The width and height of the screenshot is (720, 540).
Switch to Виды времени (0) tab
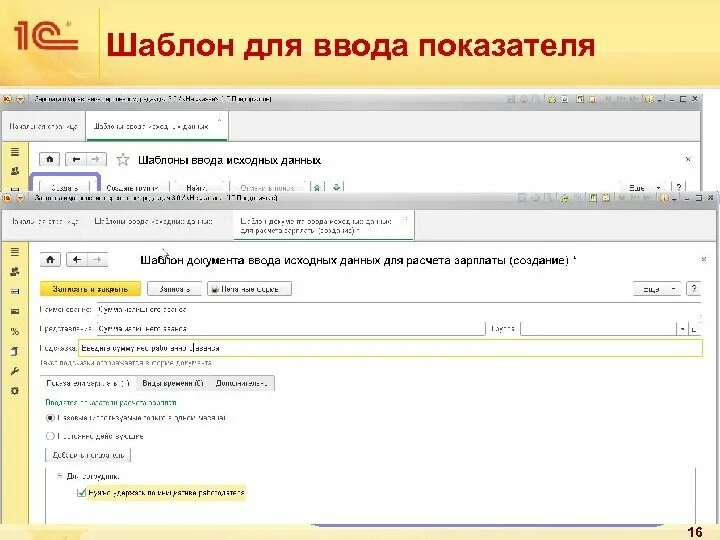(173, 383)
